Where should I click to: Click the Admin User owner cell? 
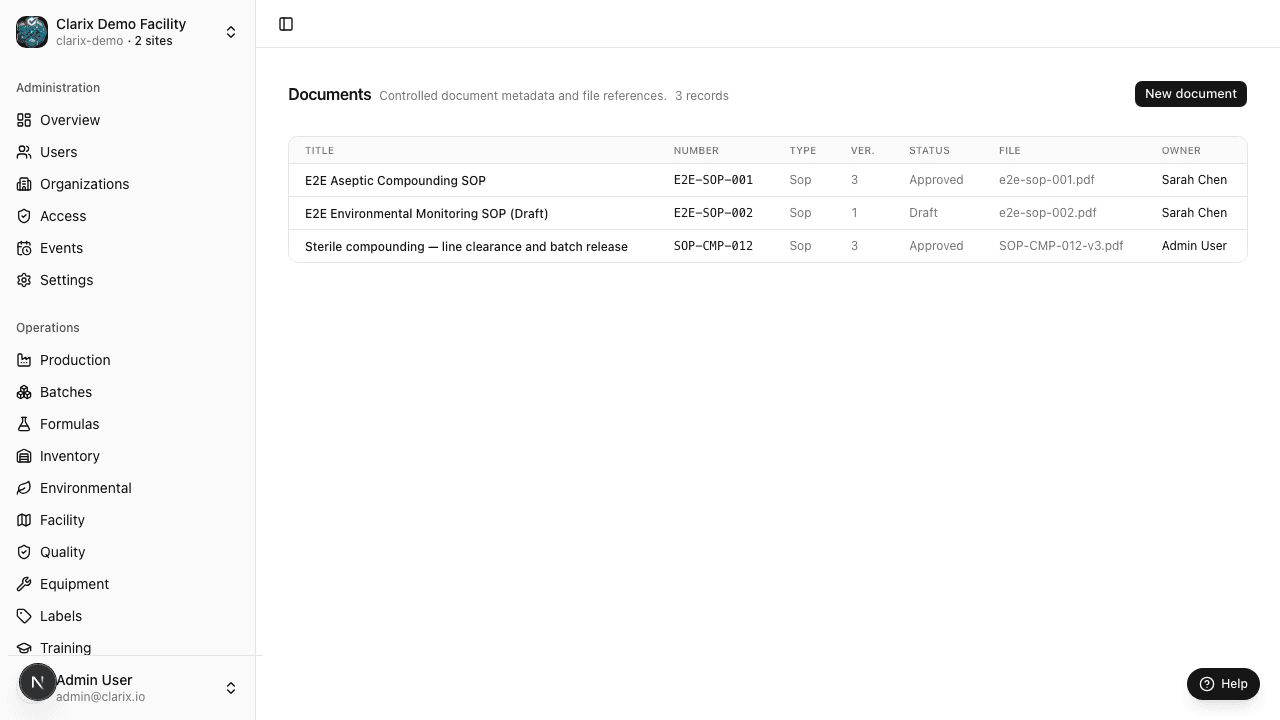point(1194,246)
